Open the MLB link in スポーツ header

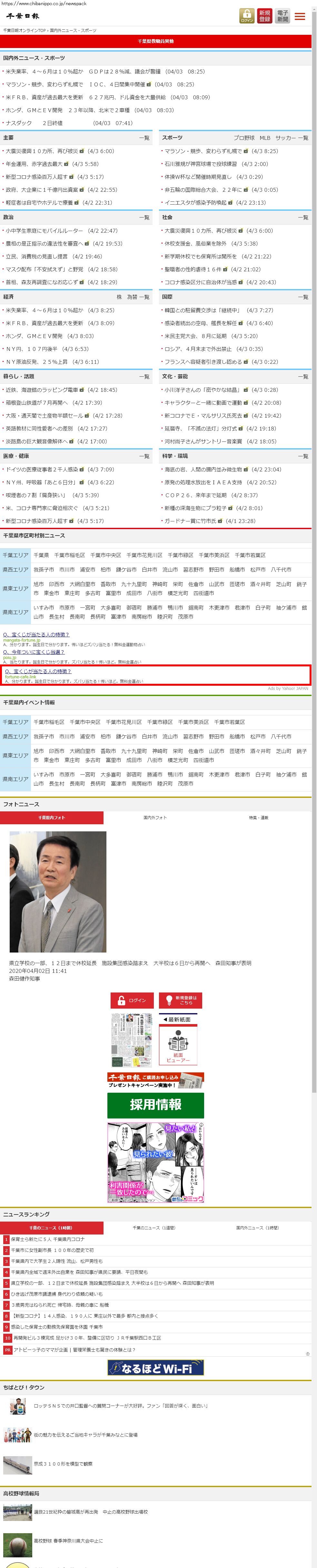pyautogui.click(x=264, y=138)
